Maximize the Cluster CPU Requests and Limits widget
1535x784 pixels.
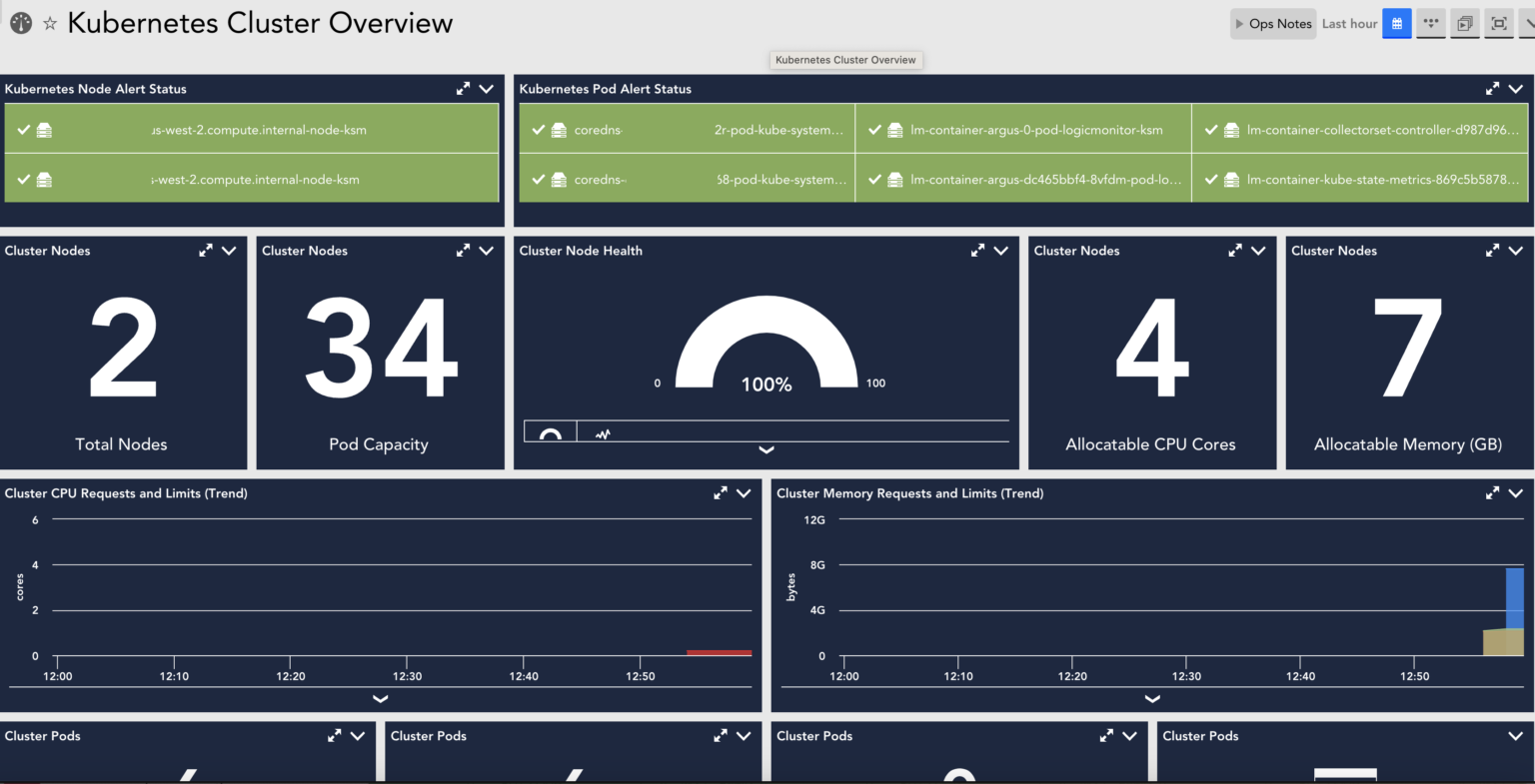click(721, 492)
